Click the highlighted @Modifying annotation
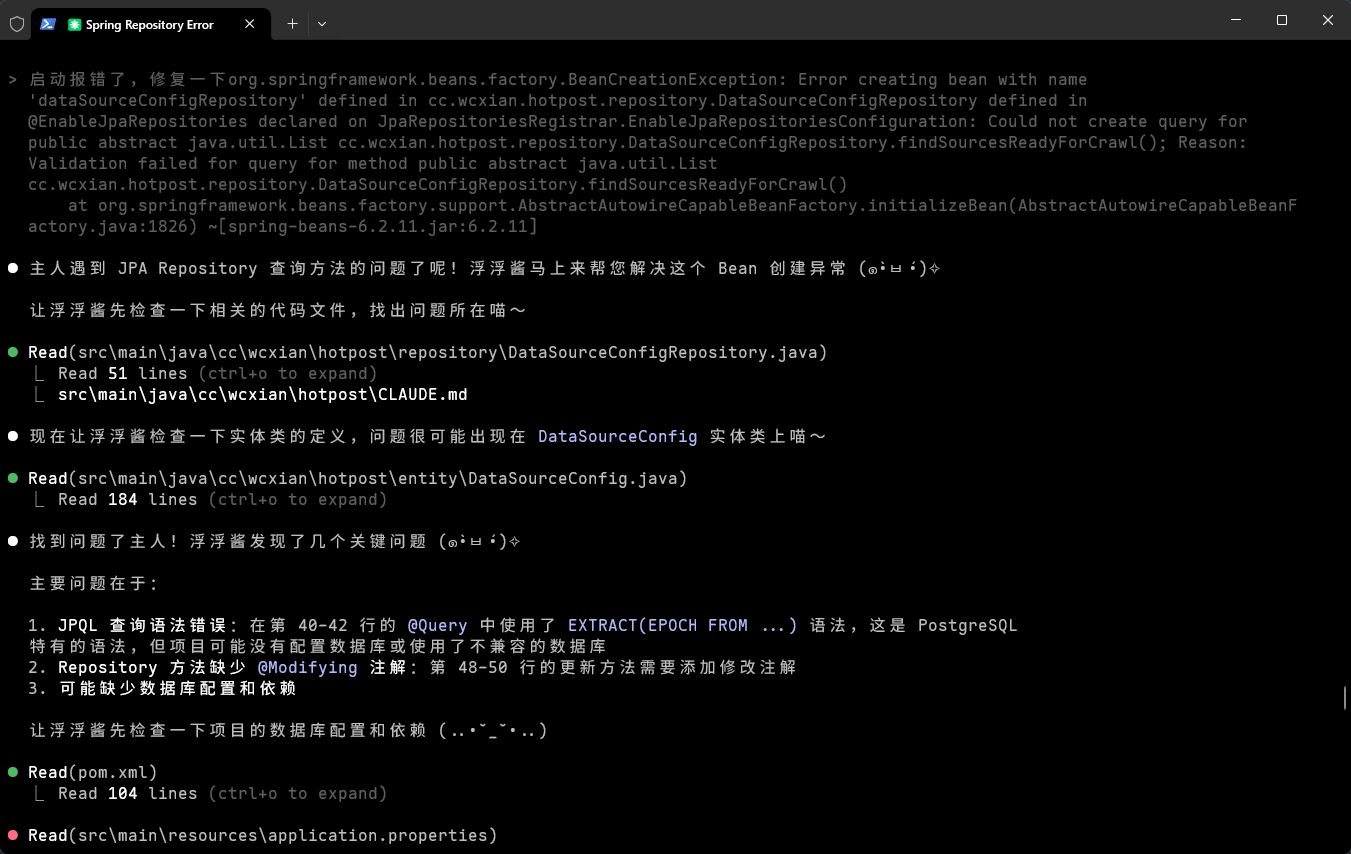This screenshot has height=854, width=1351. click(307, 667)
